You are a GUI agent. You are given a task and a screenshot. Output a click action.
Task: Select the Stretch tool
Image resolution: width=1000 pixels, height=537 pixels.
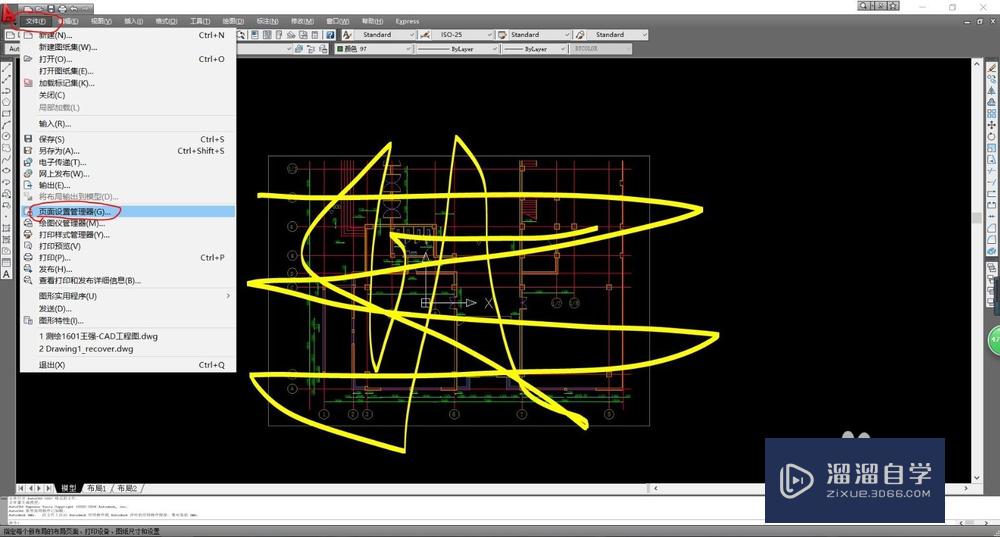coord(992,159)
